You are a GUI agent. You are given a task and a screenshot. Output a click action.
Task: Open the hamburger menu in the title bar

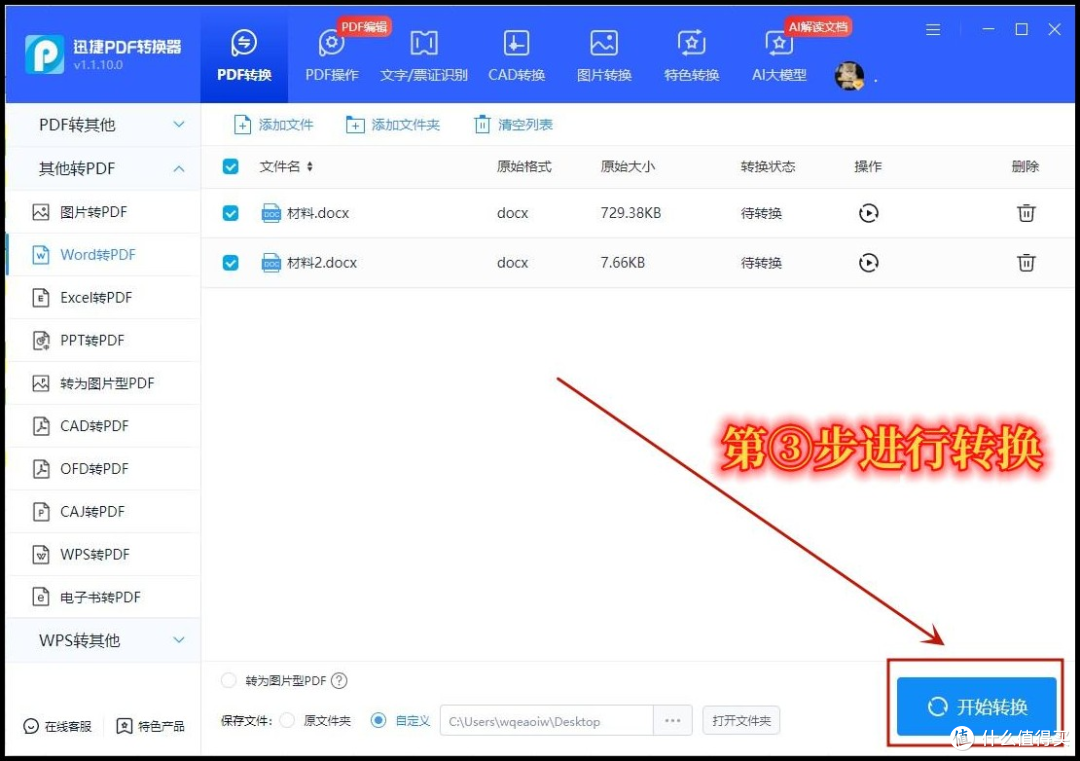pos(933,30)
